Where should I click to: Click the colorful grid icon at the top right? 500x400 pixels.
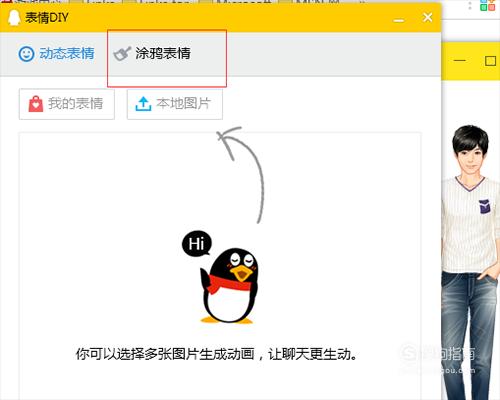point(488,5)
